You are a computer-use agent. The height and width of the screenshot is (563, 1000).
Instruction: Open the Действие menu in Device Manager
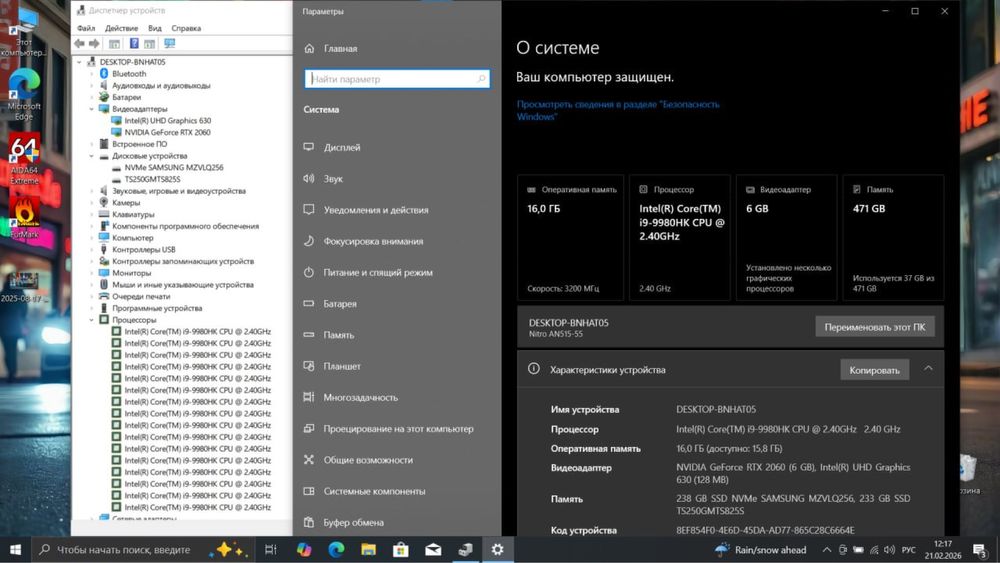tap(121, 28)
